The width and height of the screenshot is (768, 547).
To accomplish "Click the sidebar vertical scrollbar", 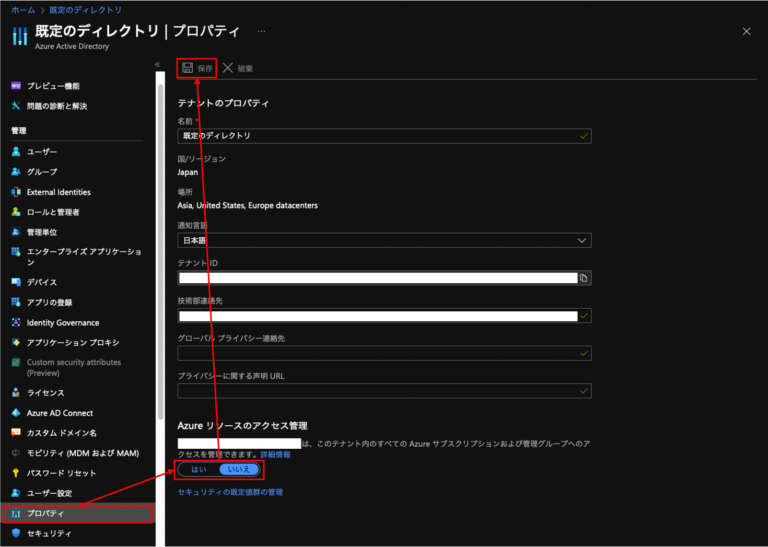I will 160,252.
